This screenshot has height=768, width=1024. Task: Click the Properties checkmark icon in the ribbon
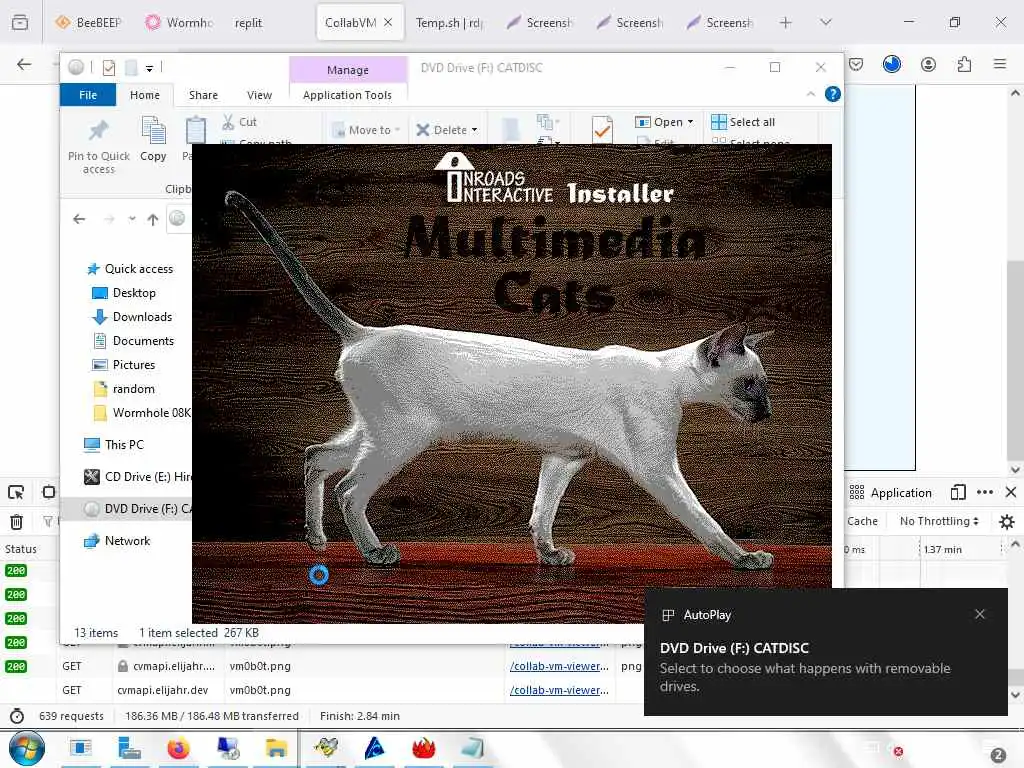coord(602,129)
